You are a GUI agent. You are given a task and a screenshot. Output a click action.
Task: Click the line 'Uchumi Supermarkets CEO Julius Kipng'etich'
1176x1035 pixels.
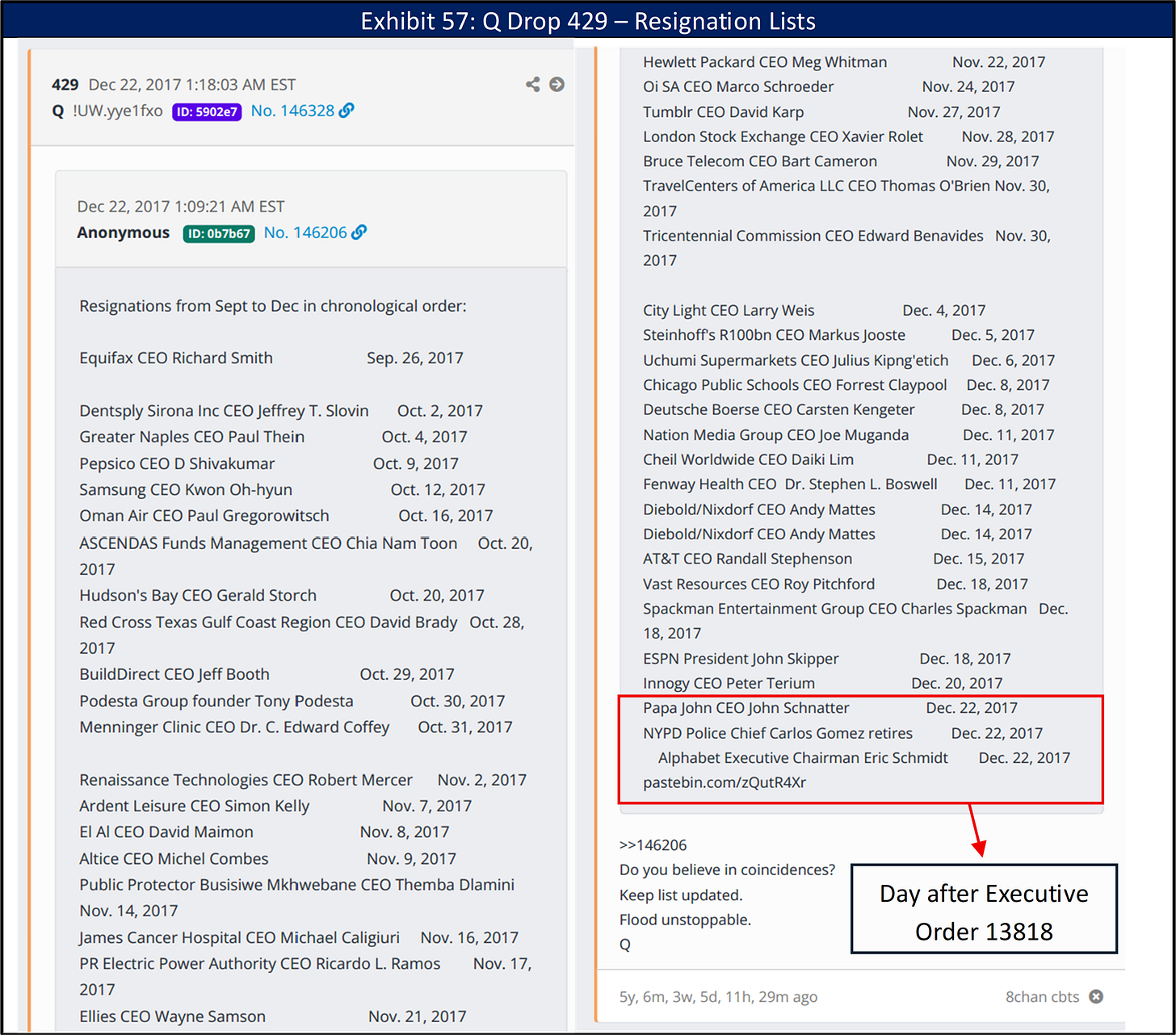point(796,360)
